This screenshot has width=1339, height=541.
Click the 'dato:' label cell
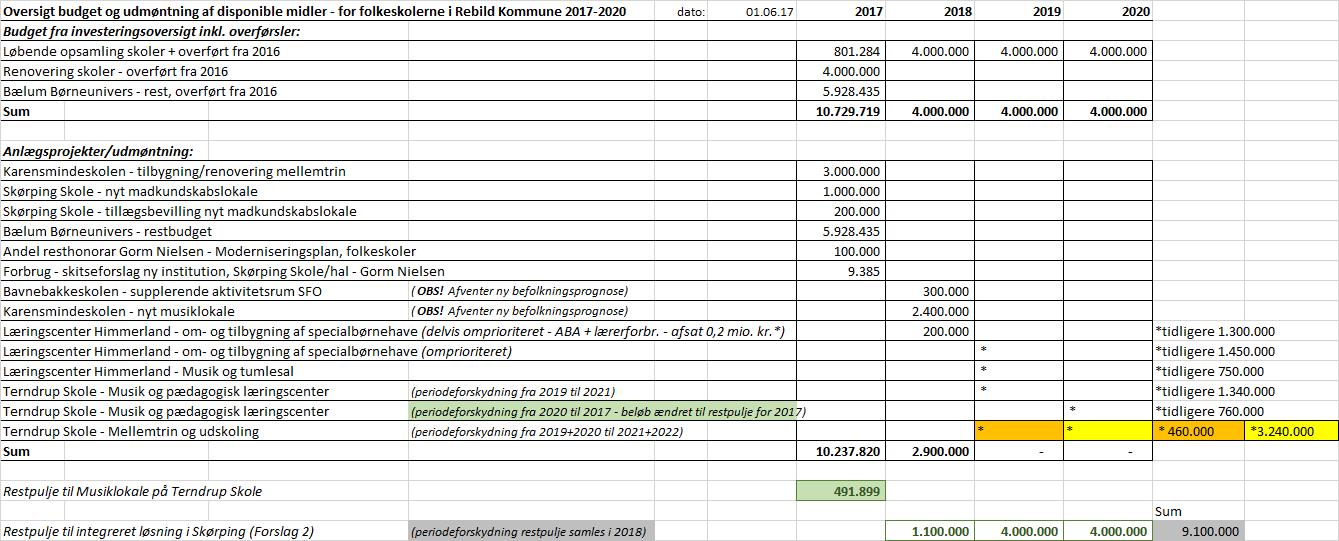click(690, 12)
